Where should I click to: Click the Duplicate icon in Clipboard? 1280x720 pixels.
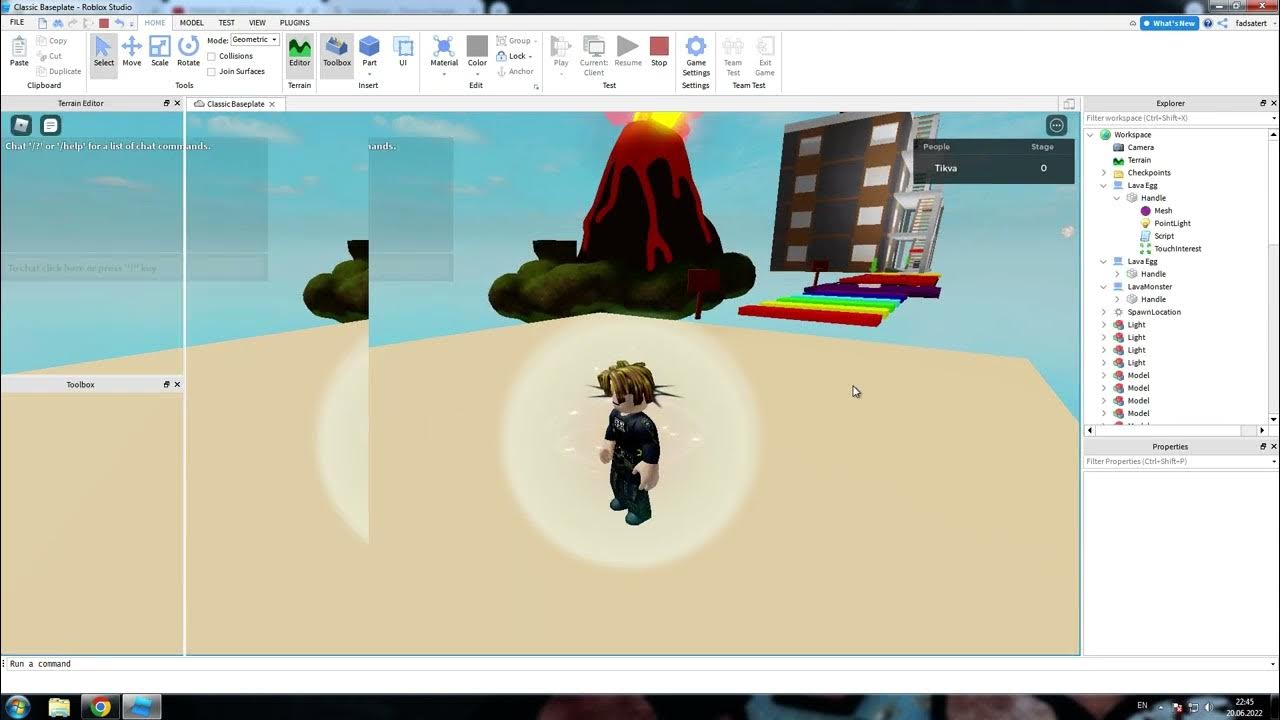pyautogui.click(x=41, y=71)
